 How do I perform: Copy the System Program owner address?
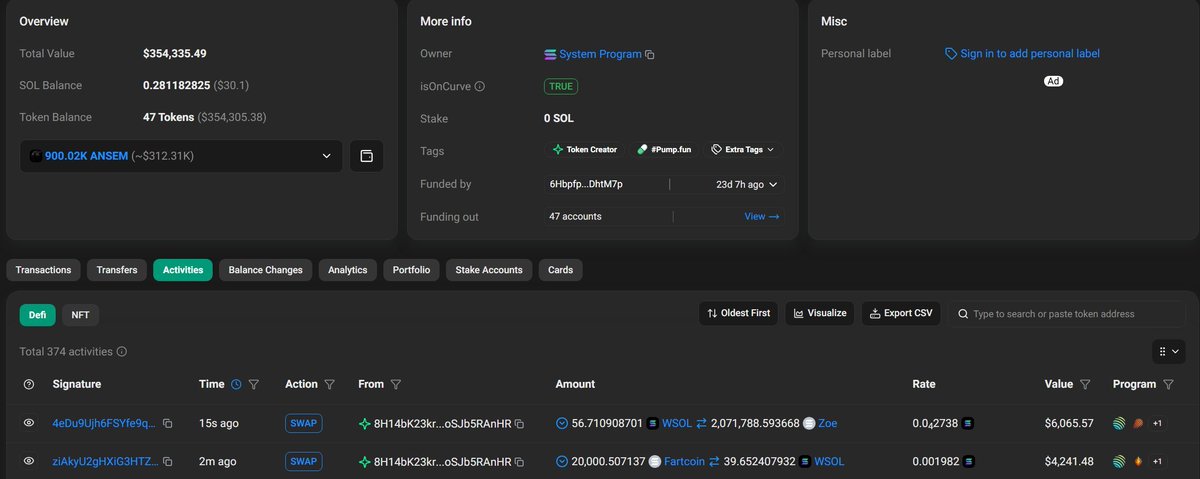click(x=650, y=54)
